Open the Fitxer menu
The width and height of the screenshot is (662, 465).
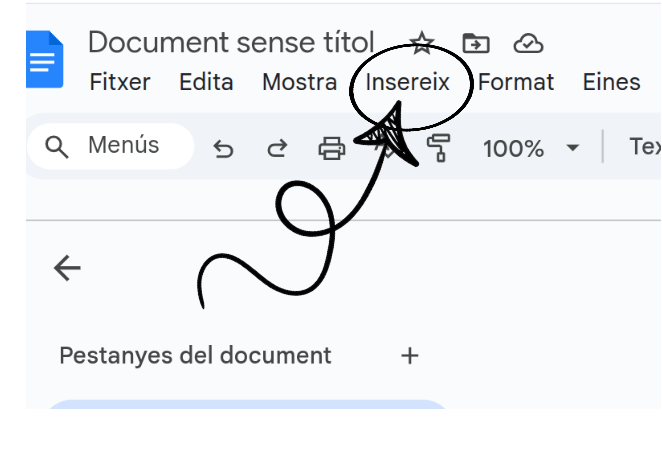(x=120, y=82)
